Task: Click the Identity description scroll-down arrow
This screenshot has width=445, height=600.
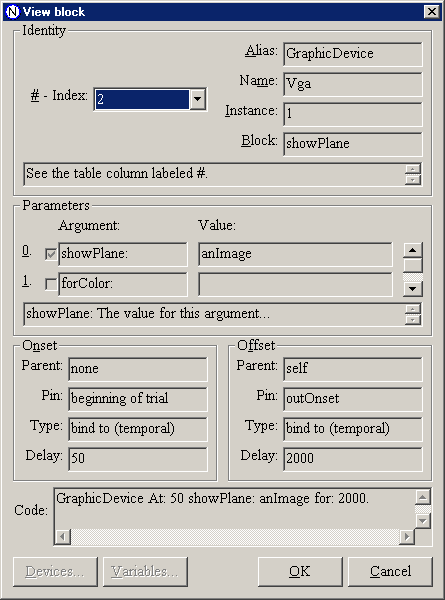Action: [x=413, y=180]
